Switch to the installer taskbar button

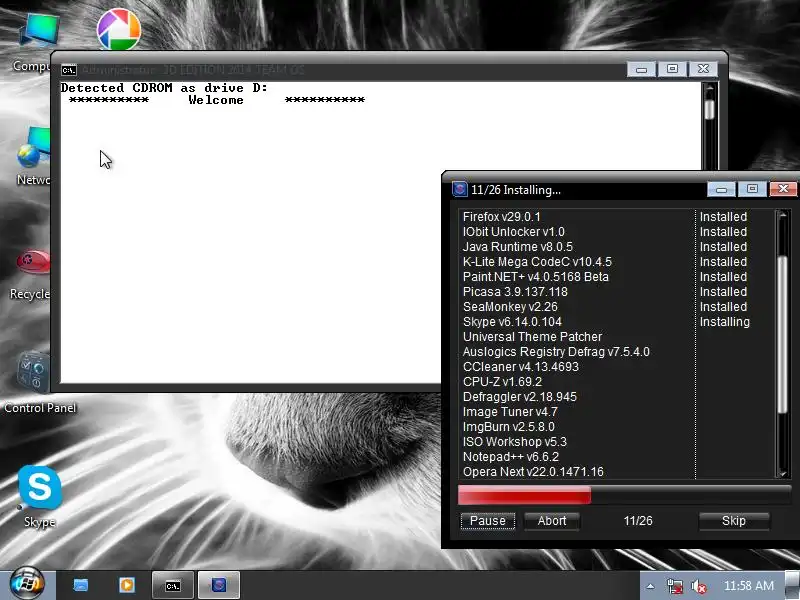[218, 585]
